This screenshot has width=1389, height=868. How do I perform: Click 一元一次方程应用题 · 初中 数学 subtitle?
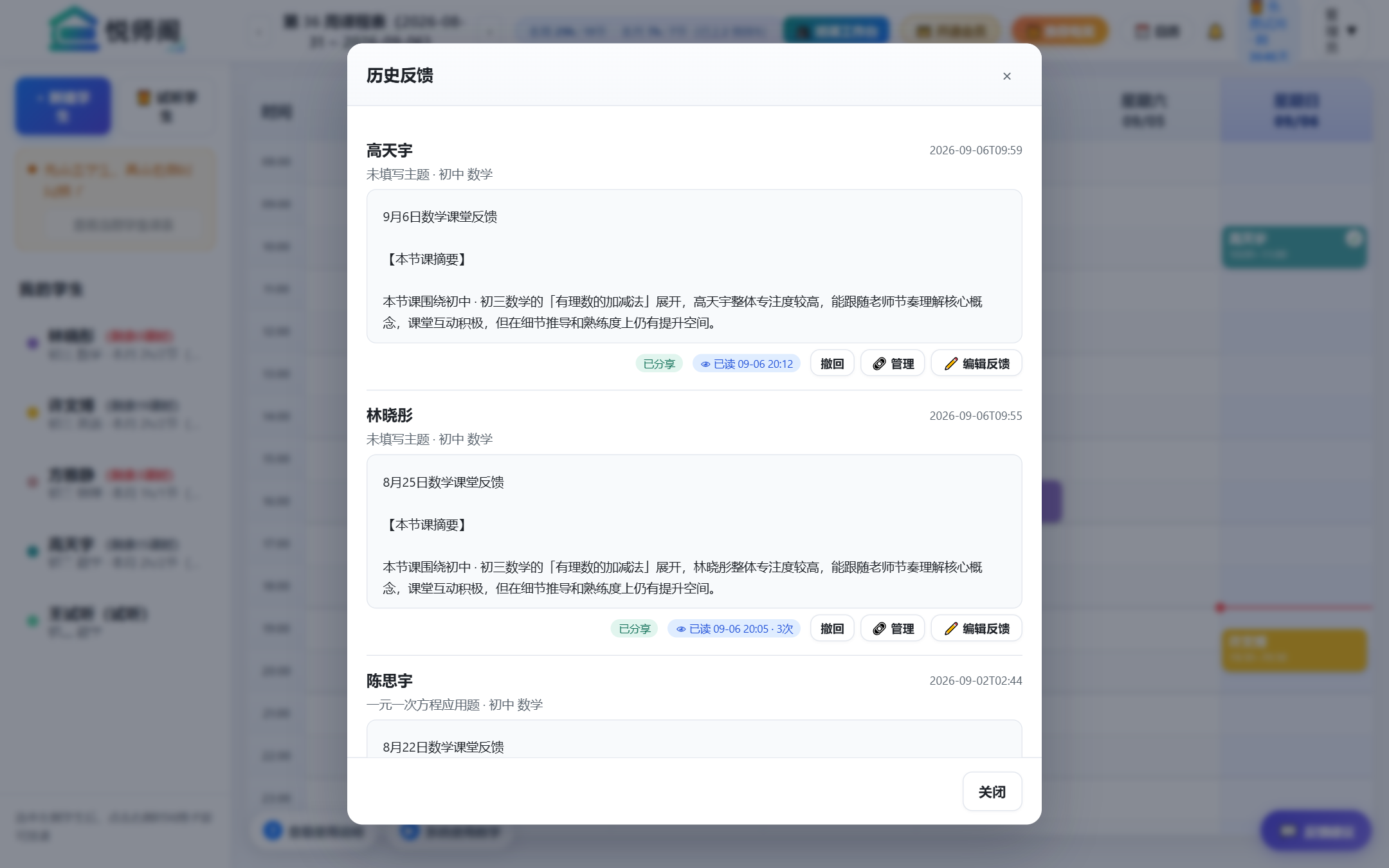455,705
